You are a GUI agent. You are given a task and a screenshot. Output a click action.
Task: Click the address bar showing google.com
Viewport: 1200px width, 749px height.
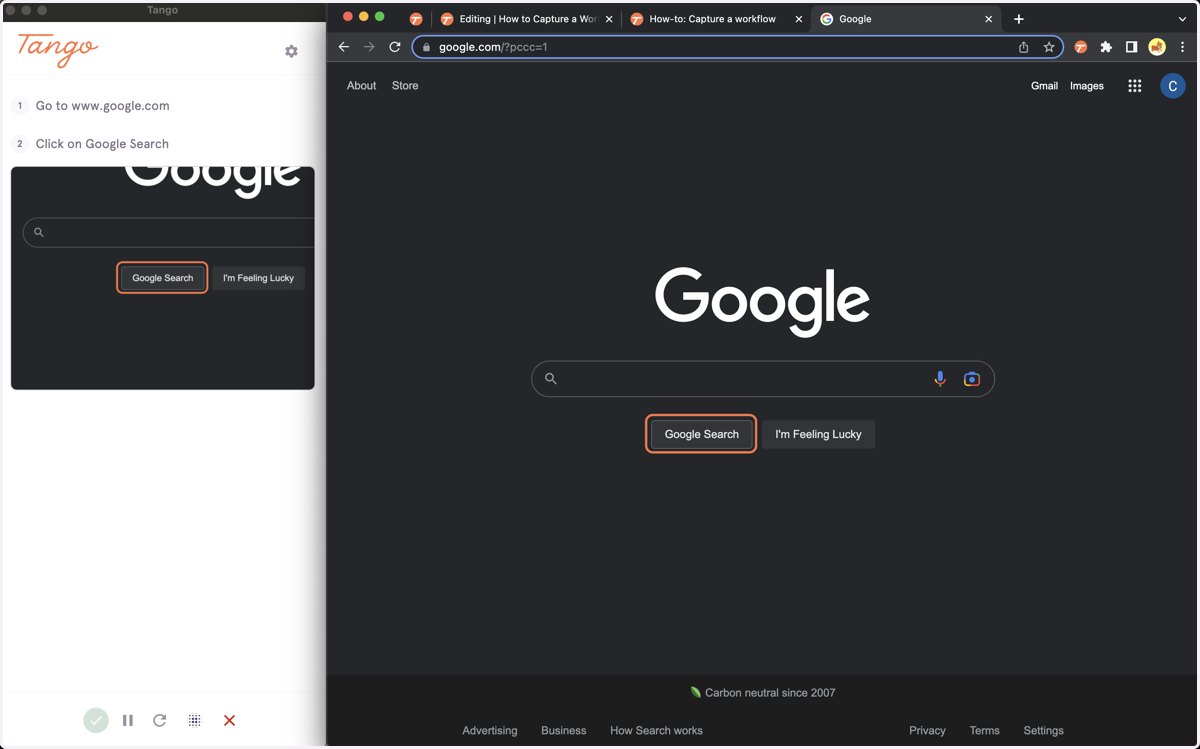coord(737,47)
